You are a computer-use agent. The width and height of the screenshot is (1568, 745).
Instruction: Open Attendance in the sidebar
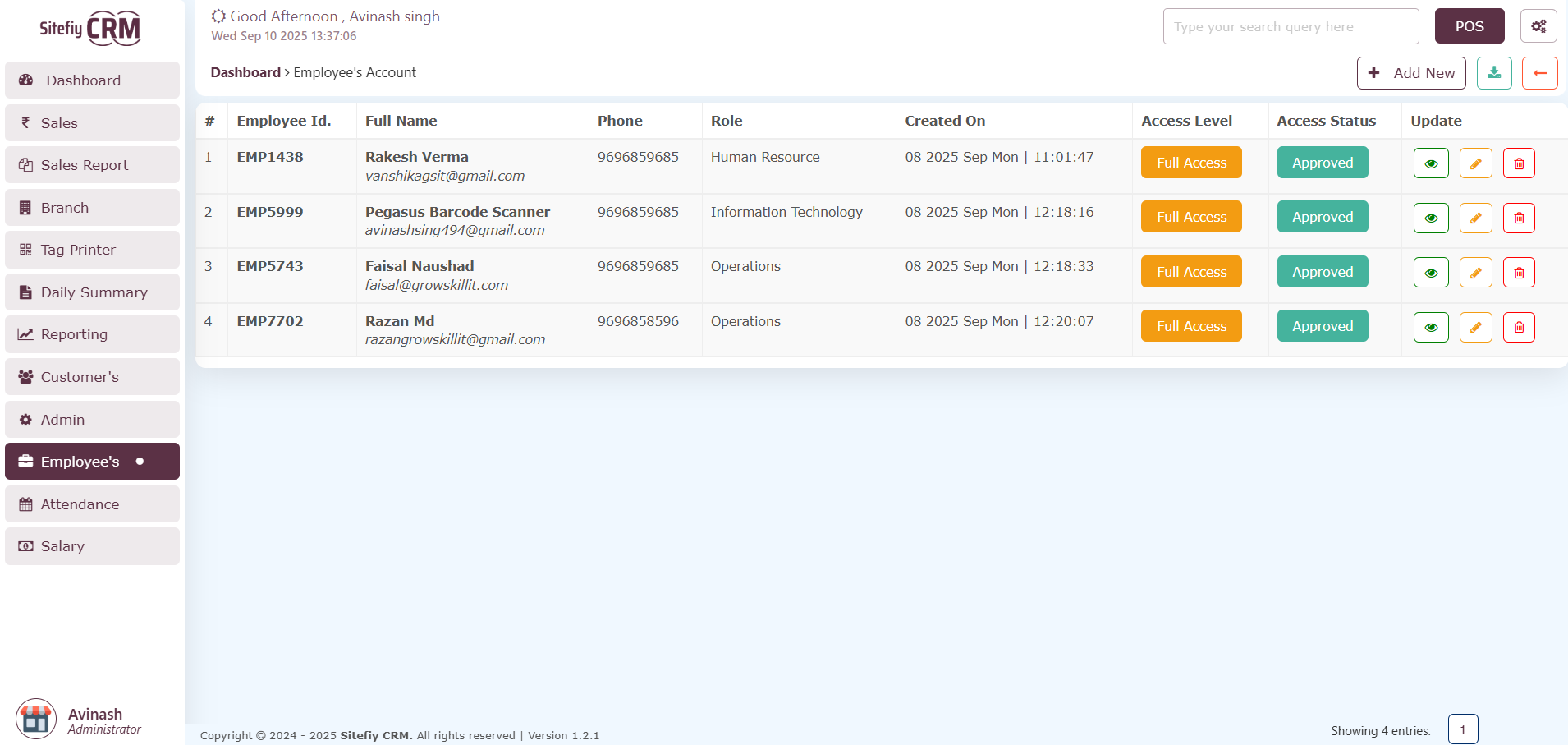point(92,504)
